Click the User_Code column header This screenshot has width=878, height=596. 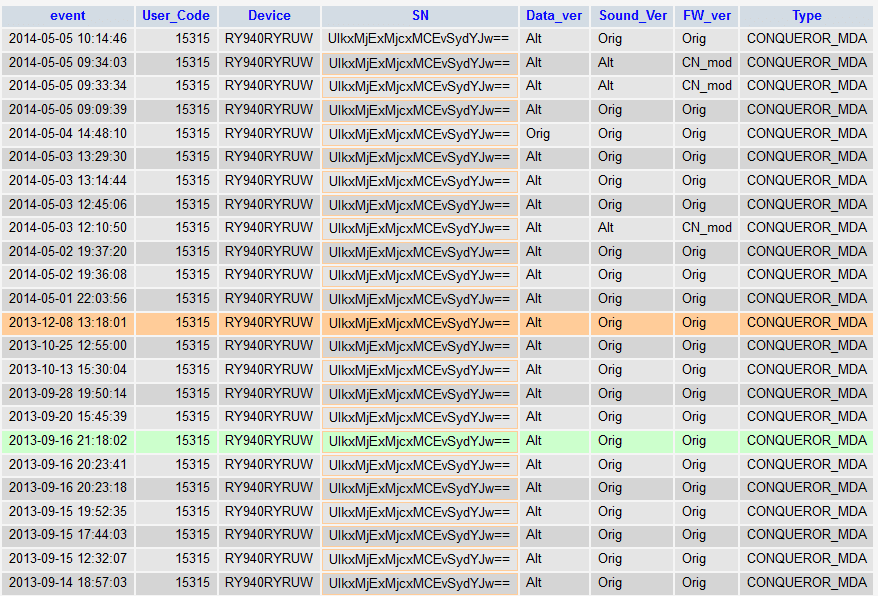(x=176, y=16)
